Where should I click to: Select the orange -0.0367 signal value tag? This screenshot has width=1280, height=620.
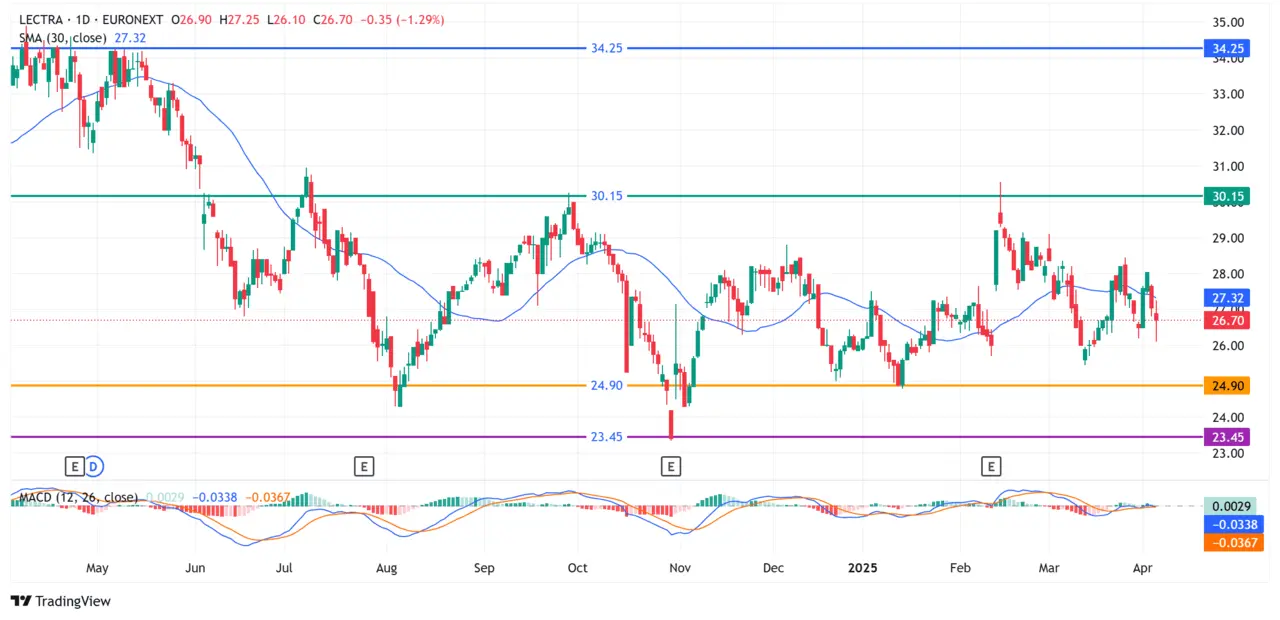point(1233,542)
